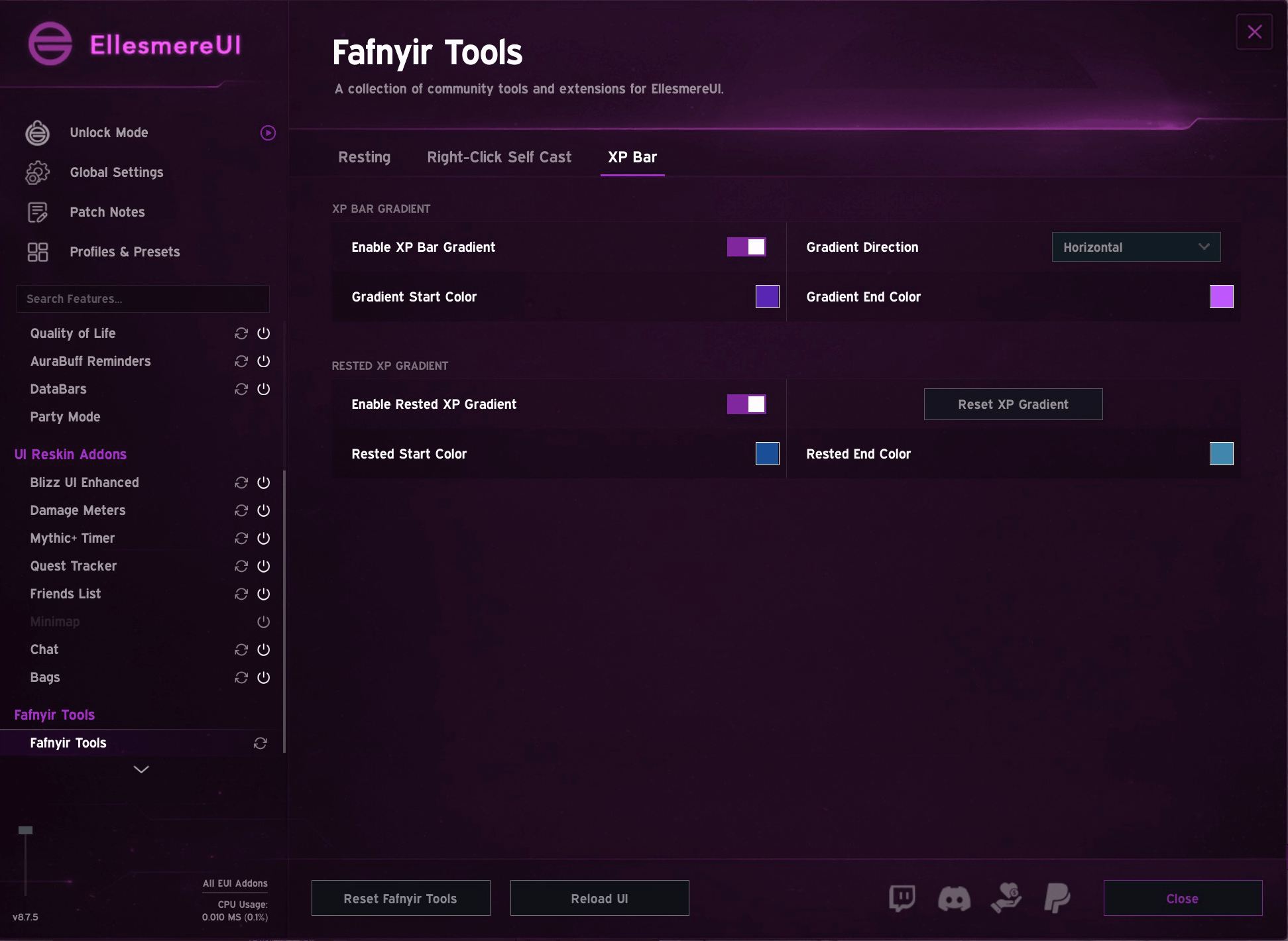Screen dimensions: 1288x941
Task: Reset AuraBuff Reminders with refresh icon
Action: click(241, 361)
